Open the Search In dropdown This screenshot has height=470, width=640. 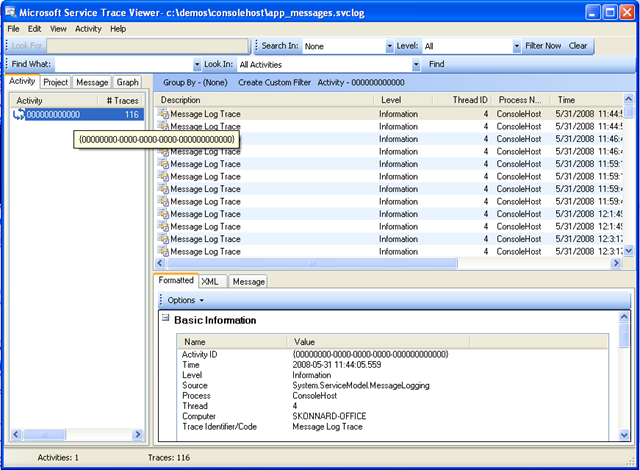[389, 46]
